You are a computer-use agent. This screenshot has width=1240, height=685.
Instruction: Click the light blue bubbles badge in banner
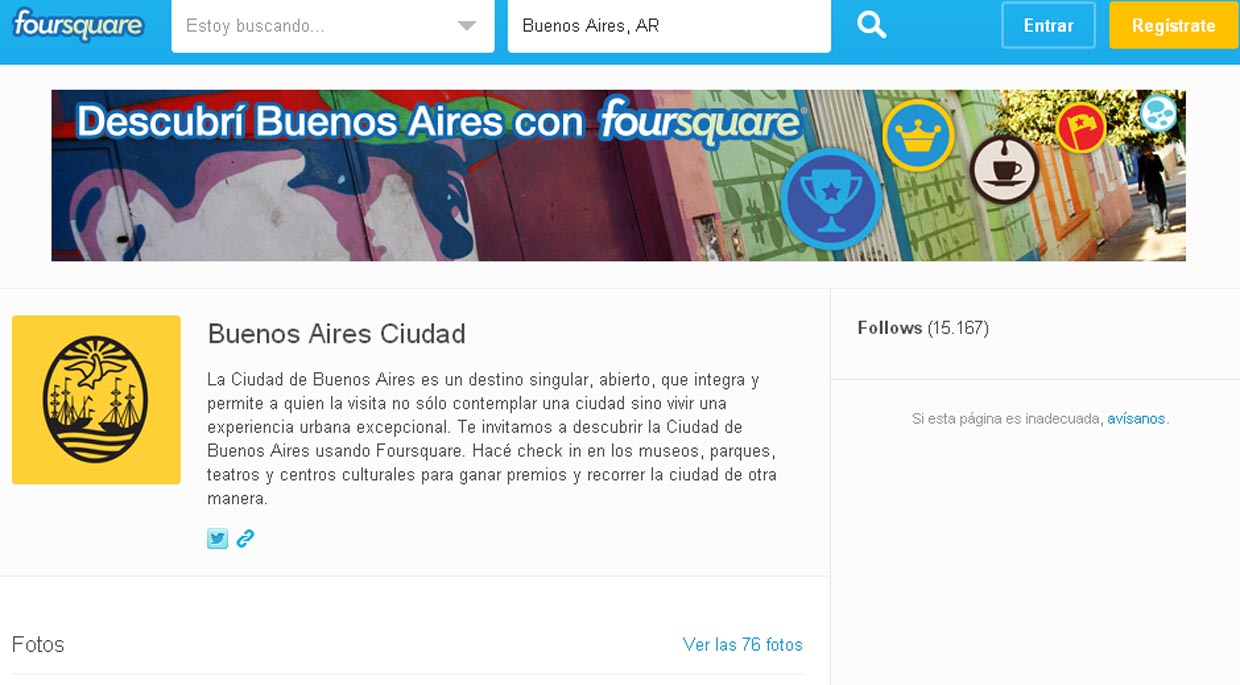1159,113
